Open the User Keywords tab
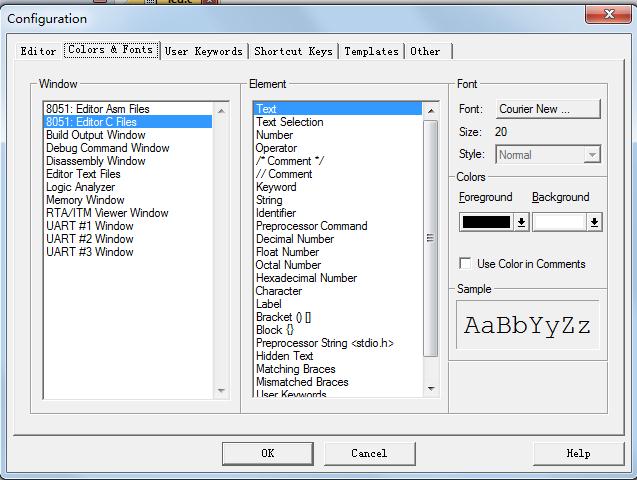 point(203,51)
